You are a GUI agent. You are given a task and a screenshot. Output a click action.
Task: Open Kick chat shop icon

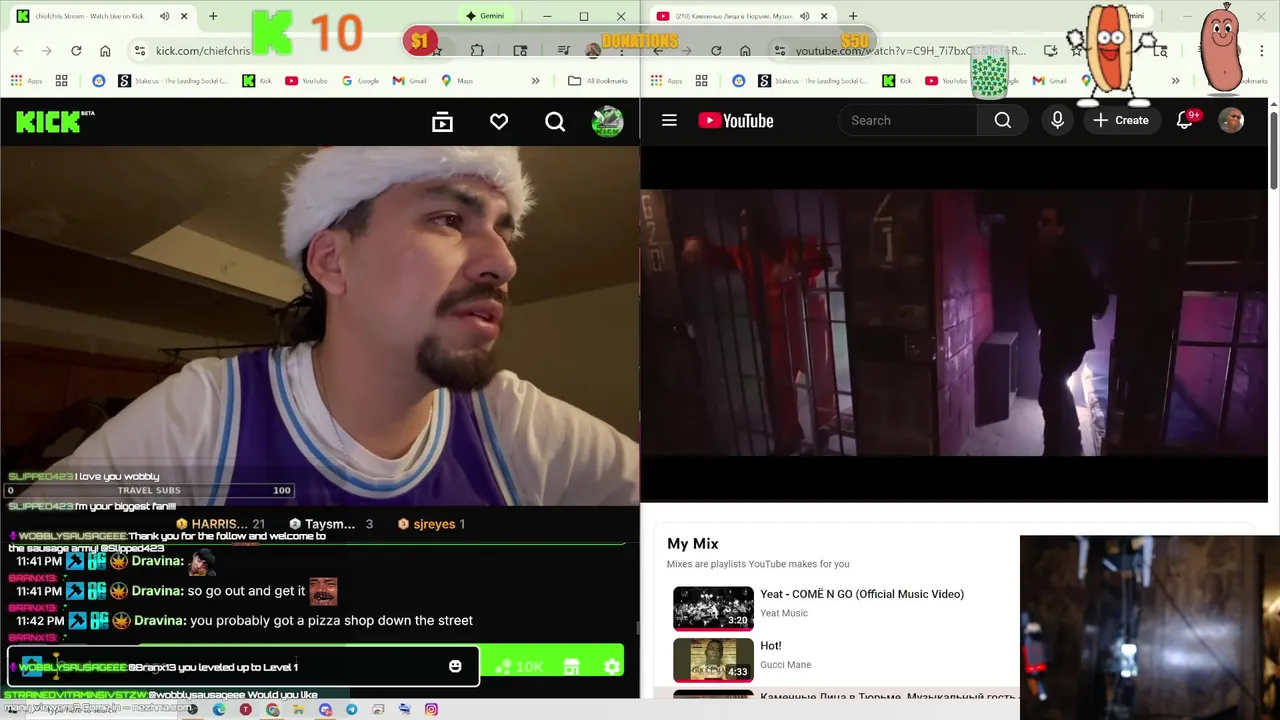pos(571,666)
